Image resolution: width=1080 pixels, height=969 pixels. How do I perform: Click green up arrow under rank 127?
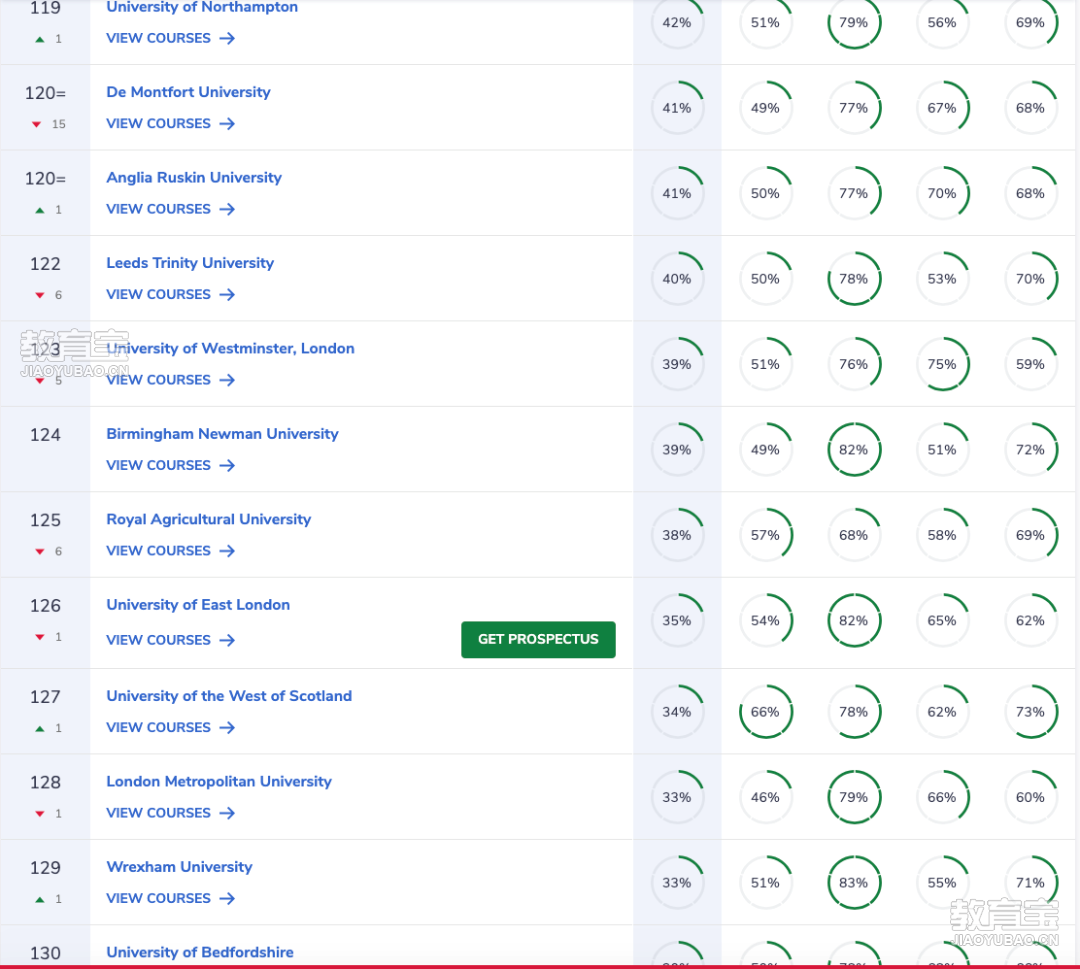click(x=40, y=729)
